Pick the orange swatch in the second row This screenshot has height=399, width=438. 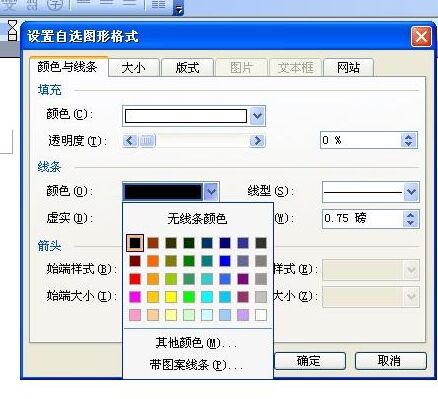[153, 261]
